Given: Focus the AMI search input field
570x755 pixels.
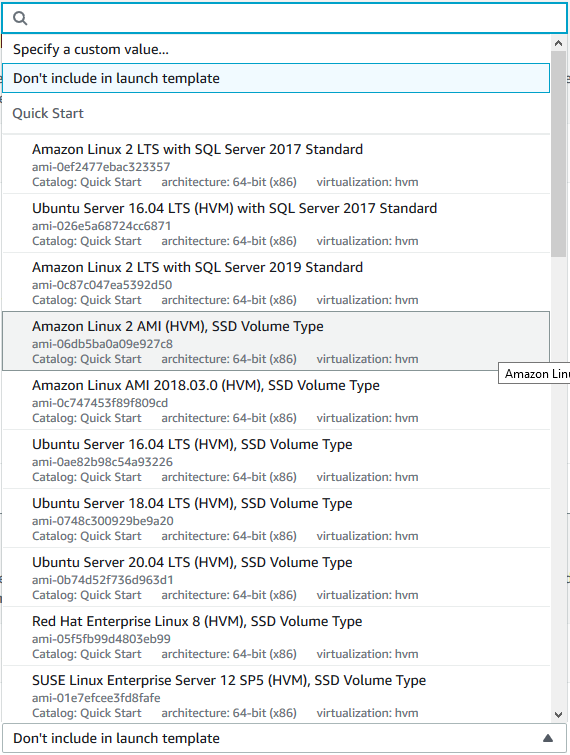Looking at the screenshot, I should [285, 18].
